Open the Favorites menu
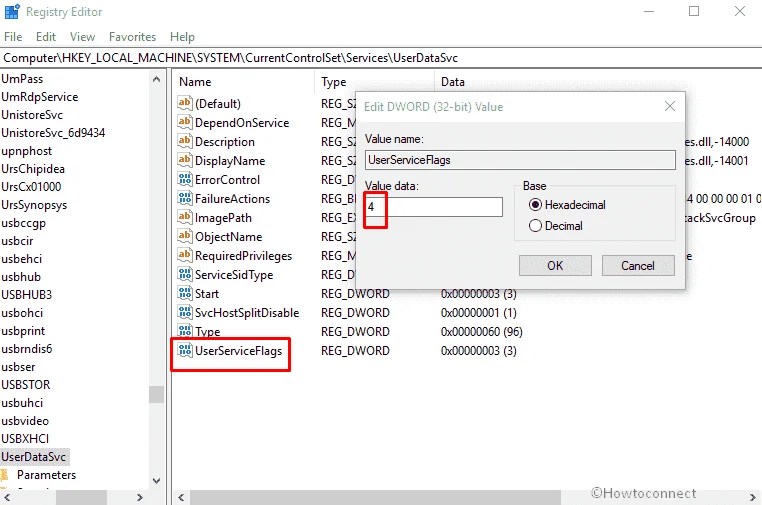This screenshot has height=505, width=762. coord(132,37)
